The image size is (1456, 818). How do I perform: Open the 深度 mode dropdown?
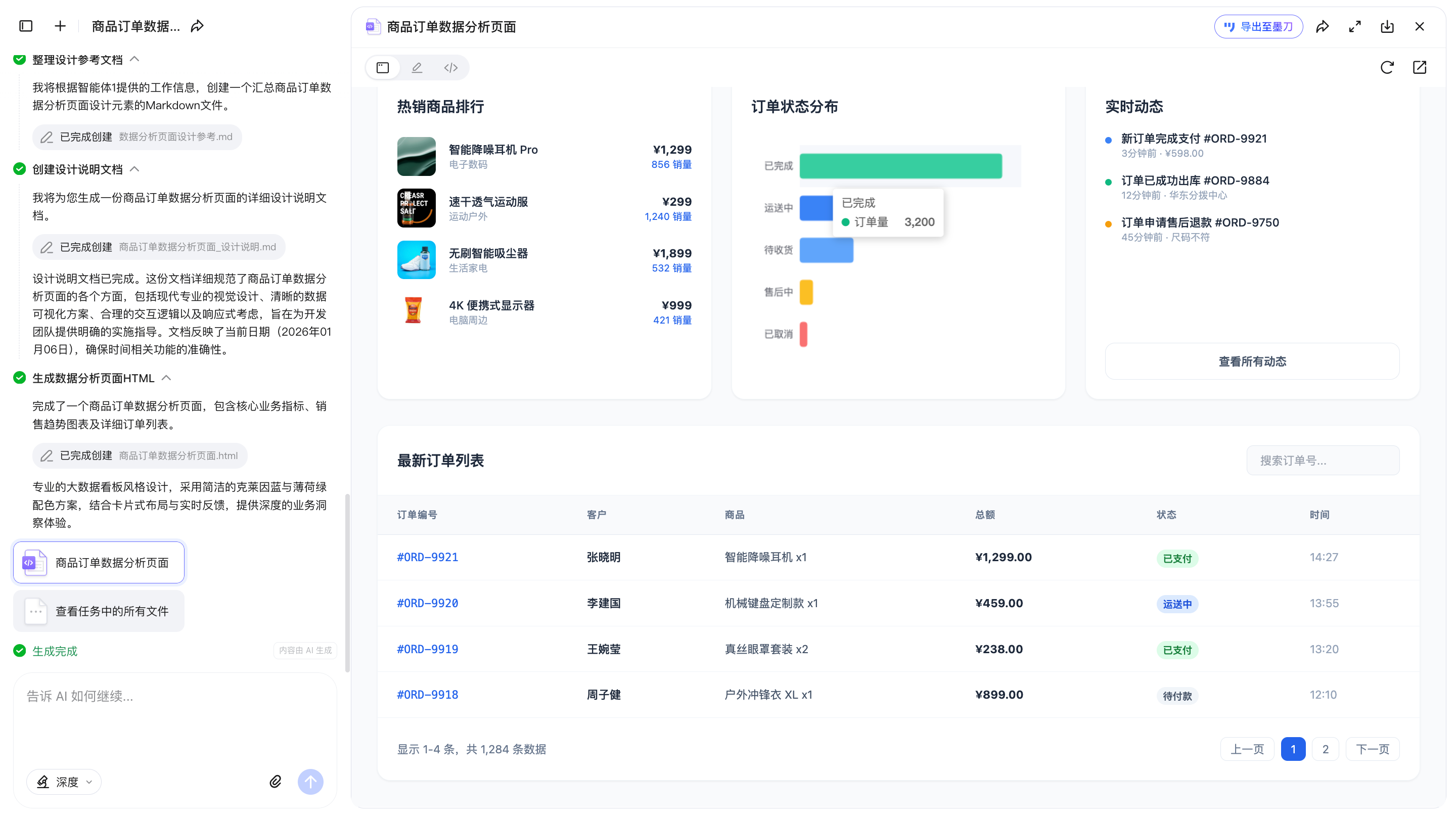coord(64,781)
